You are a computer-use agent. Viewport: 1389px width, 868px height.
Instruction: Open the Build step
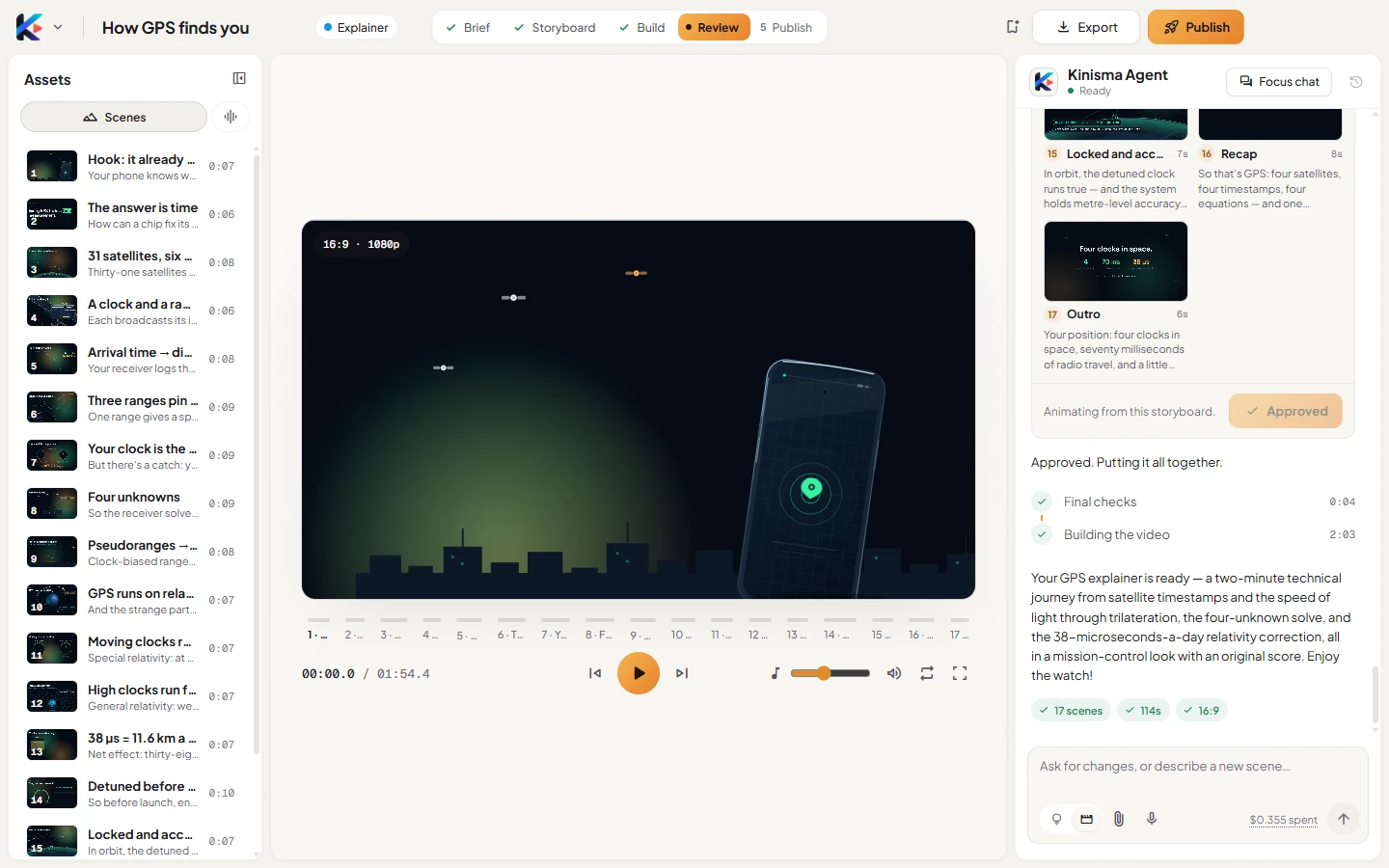click(x=642, y=27)
